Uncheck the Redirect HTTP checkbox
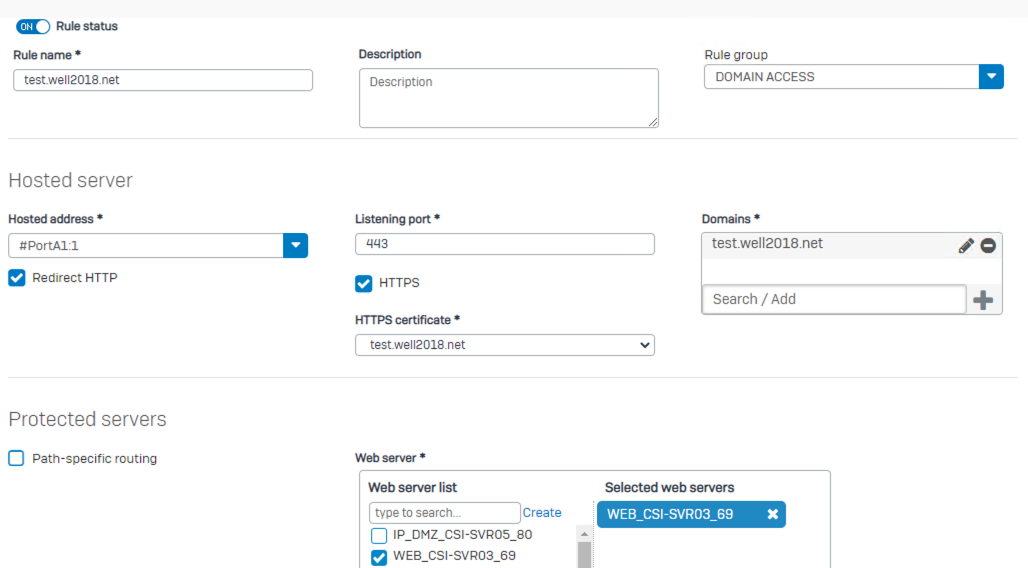The height and width of the screenshot is (568, 1028). 17,278
